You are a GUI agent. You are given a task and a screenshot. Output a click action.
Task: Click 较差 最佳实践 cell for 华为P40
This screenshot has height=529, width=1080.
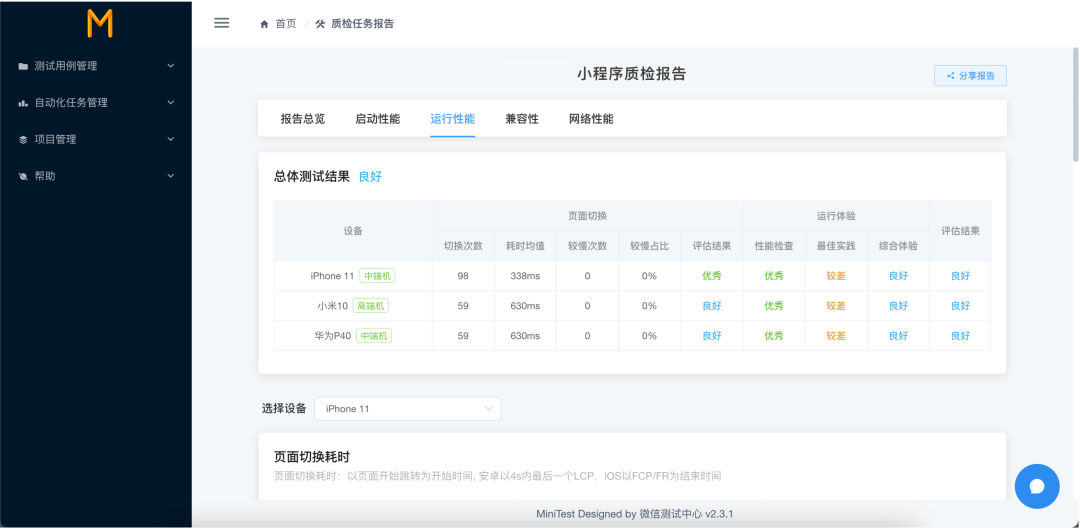[836, 336]
